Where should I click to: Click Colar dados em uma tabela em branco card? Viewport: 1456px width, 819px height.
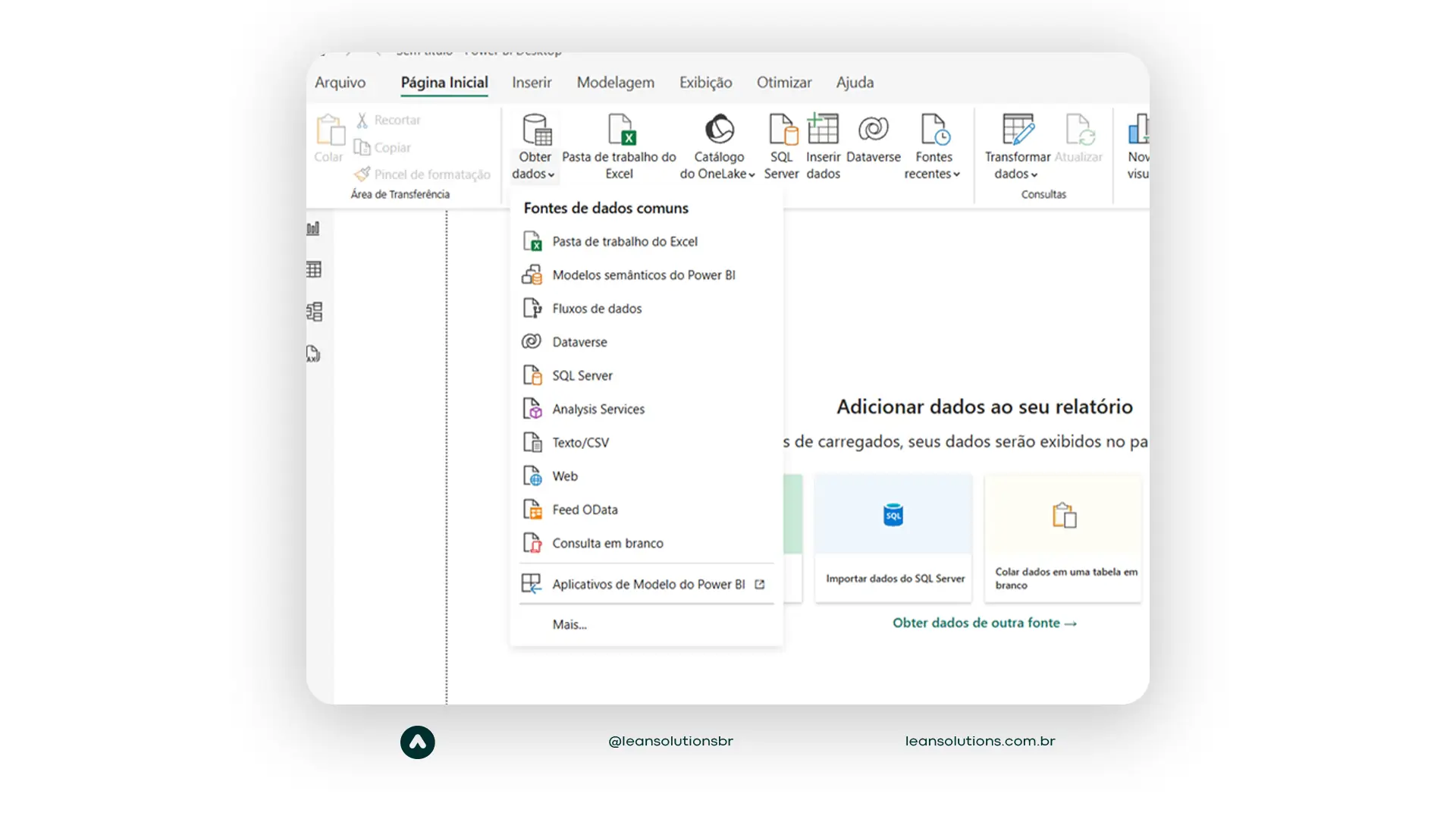[1063, 538]
